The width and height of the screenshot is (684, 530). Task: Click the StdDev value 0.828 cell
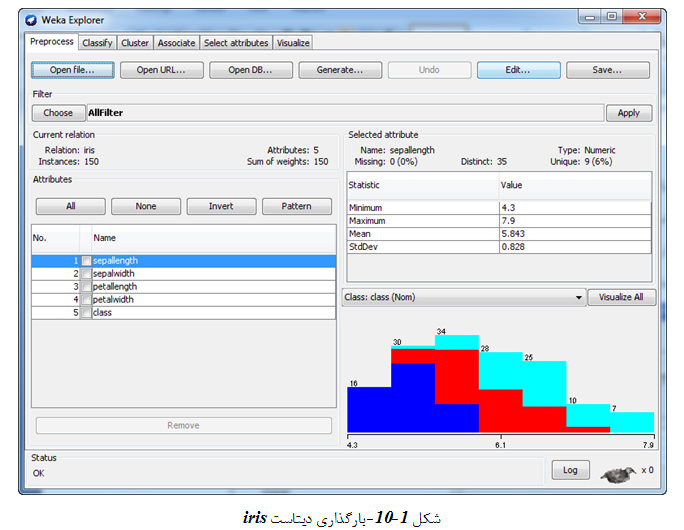tap(575, 247)
